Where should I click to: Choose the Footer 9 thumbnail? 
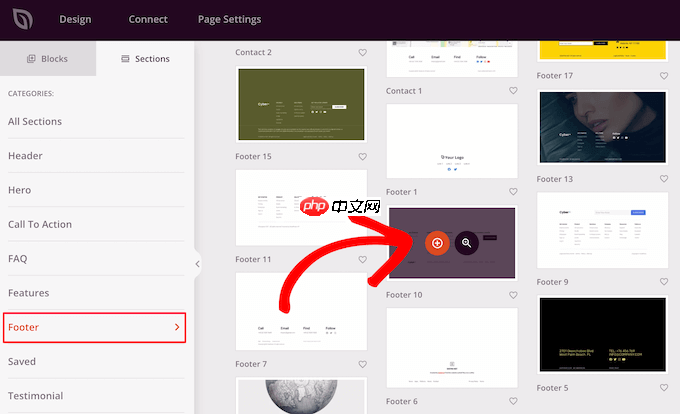click(602, 230)
